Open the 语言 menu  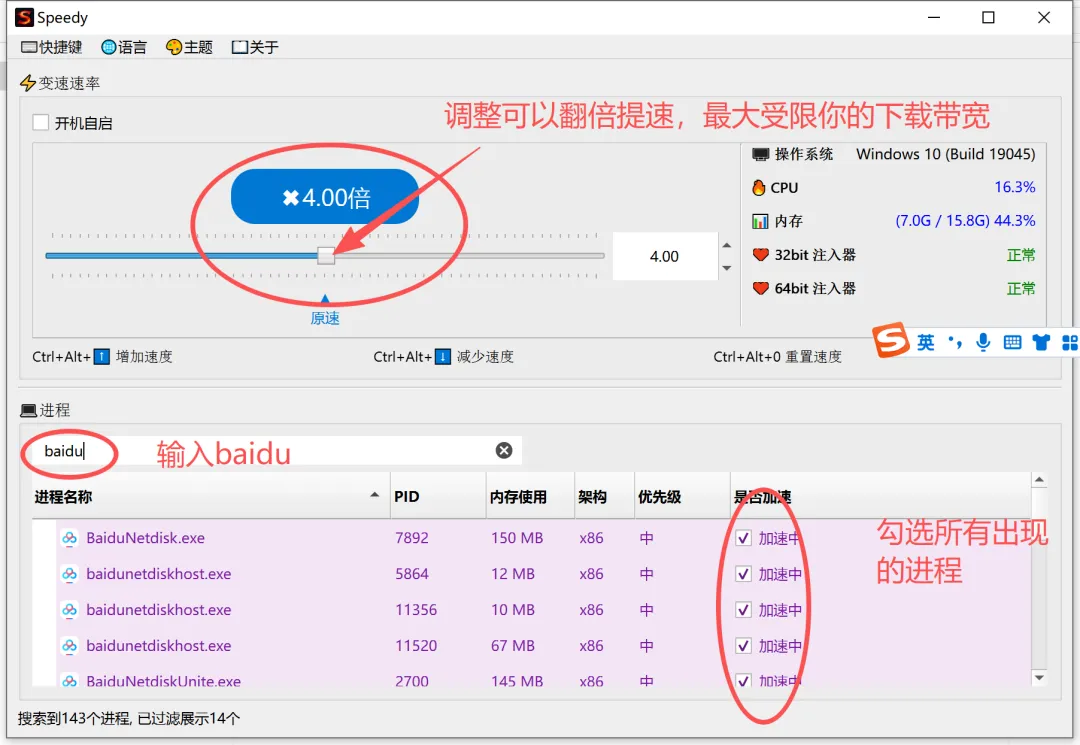[x=124, y=47]
